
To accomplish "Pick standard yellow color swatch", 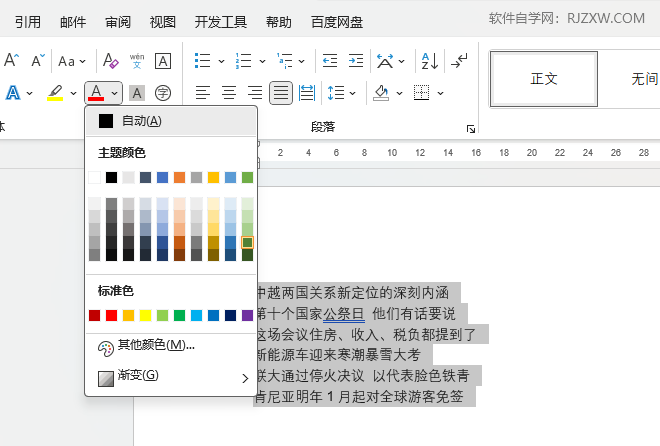I will tap(145, 315).
